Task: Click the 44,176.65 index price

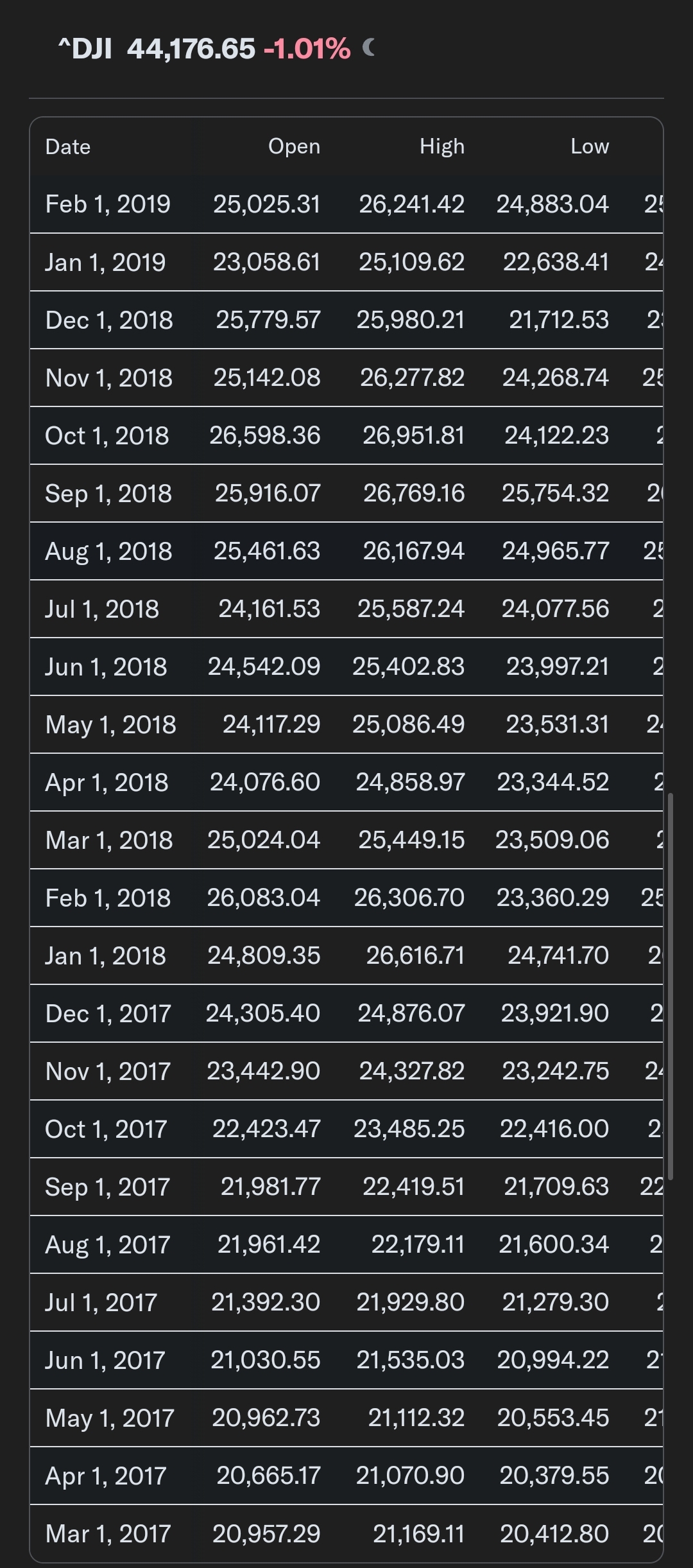Action: (191, 49)
